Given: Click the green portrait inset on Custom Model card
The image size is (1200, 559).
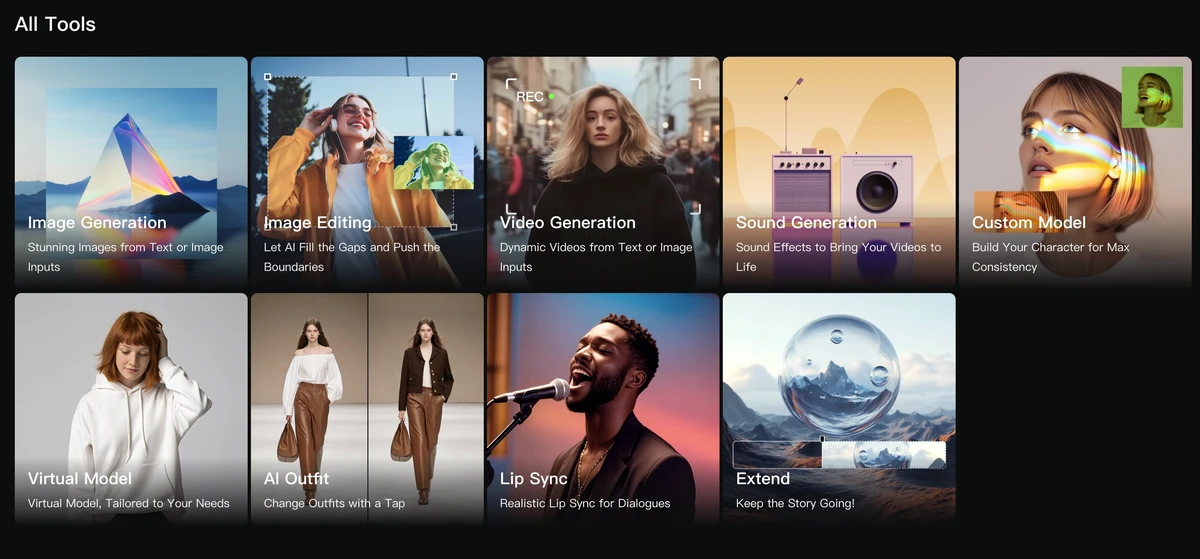Looking at the screenshot, I should coord(1152,97).
